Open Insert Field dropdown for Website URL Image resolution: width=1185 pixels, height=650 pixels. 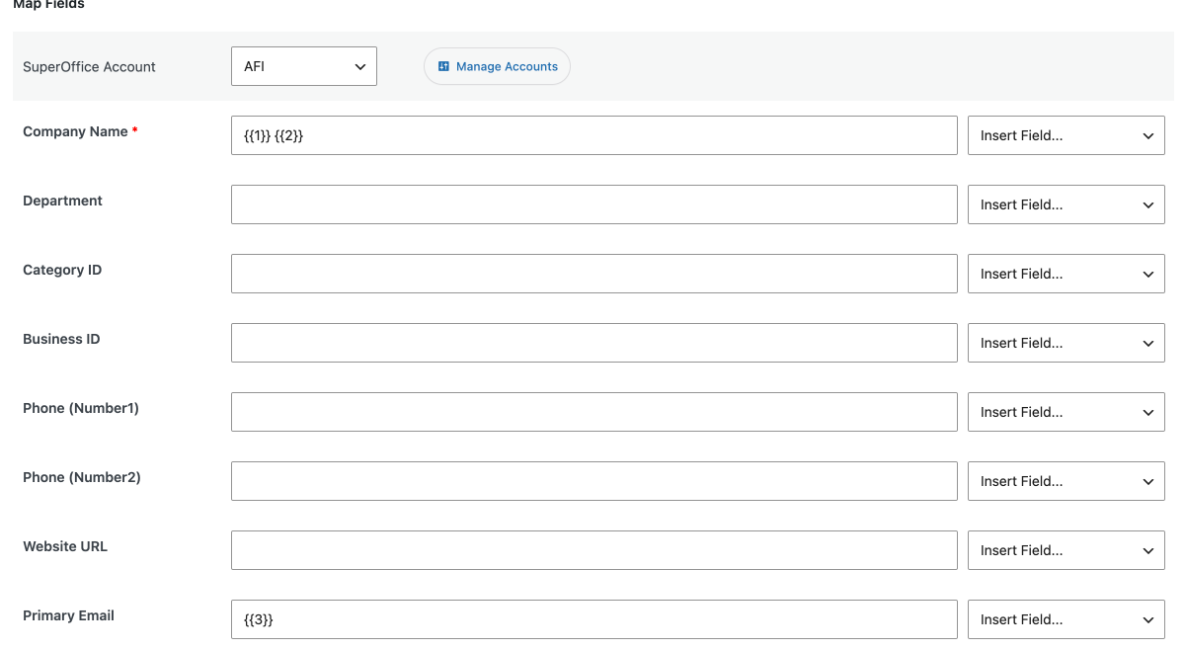[1066, 550]
